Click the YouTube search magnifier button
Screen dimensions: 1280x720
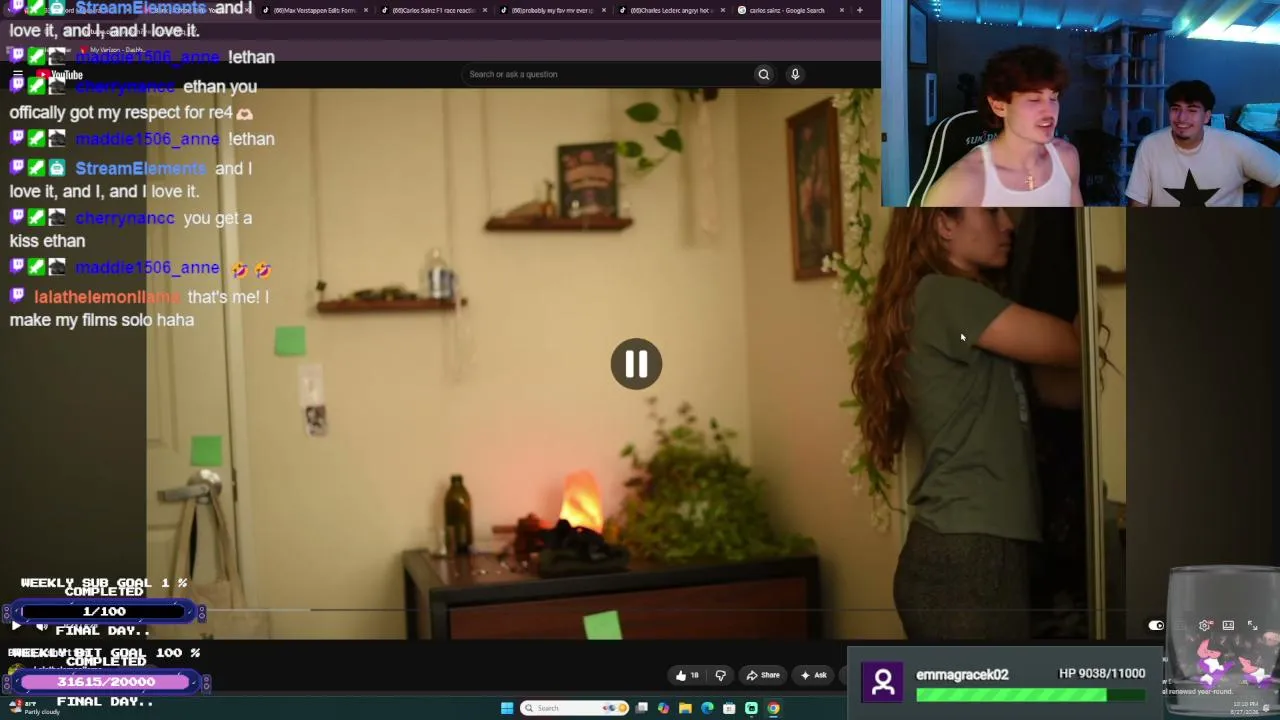(x=763, y=74)
